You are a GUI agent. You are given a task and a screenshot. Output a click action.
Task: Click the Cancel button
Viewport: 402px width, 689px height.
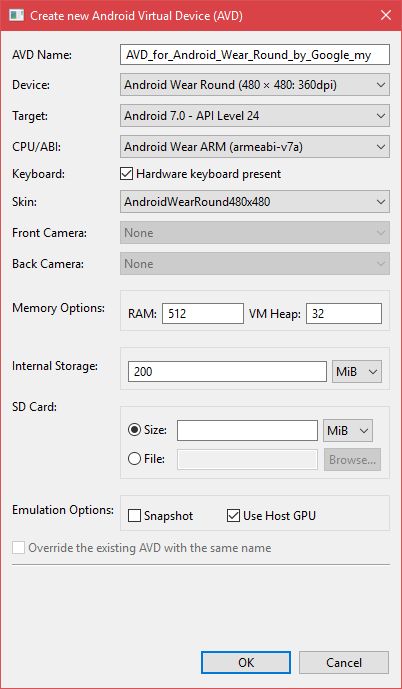pos(344,662)
